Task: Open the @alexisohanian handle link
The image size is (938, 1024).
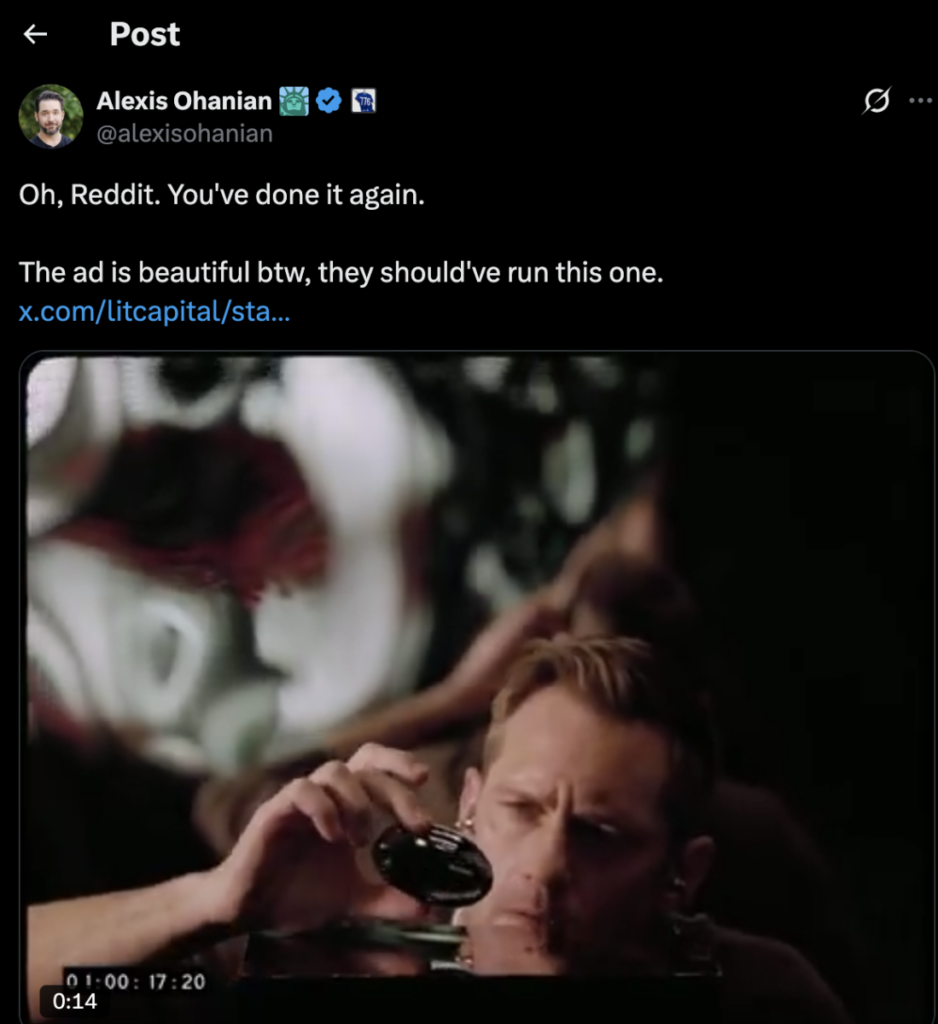Action: [x=184, y=133]
